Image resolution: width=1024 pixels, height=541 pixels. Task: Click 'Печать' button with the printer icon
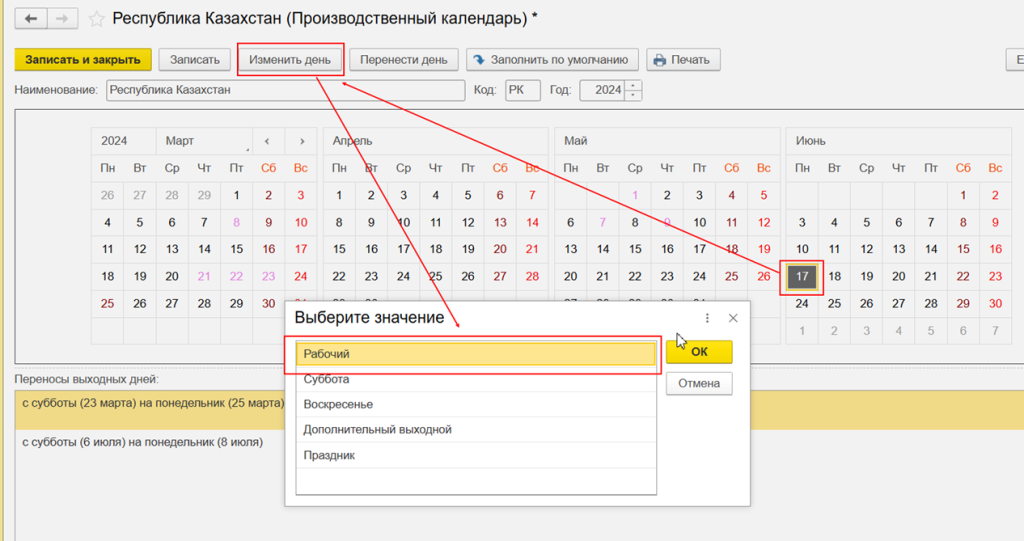[683, 60]
